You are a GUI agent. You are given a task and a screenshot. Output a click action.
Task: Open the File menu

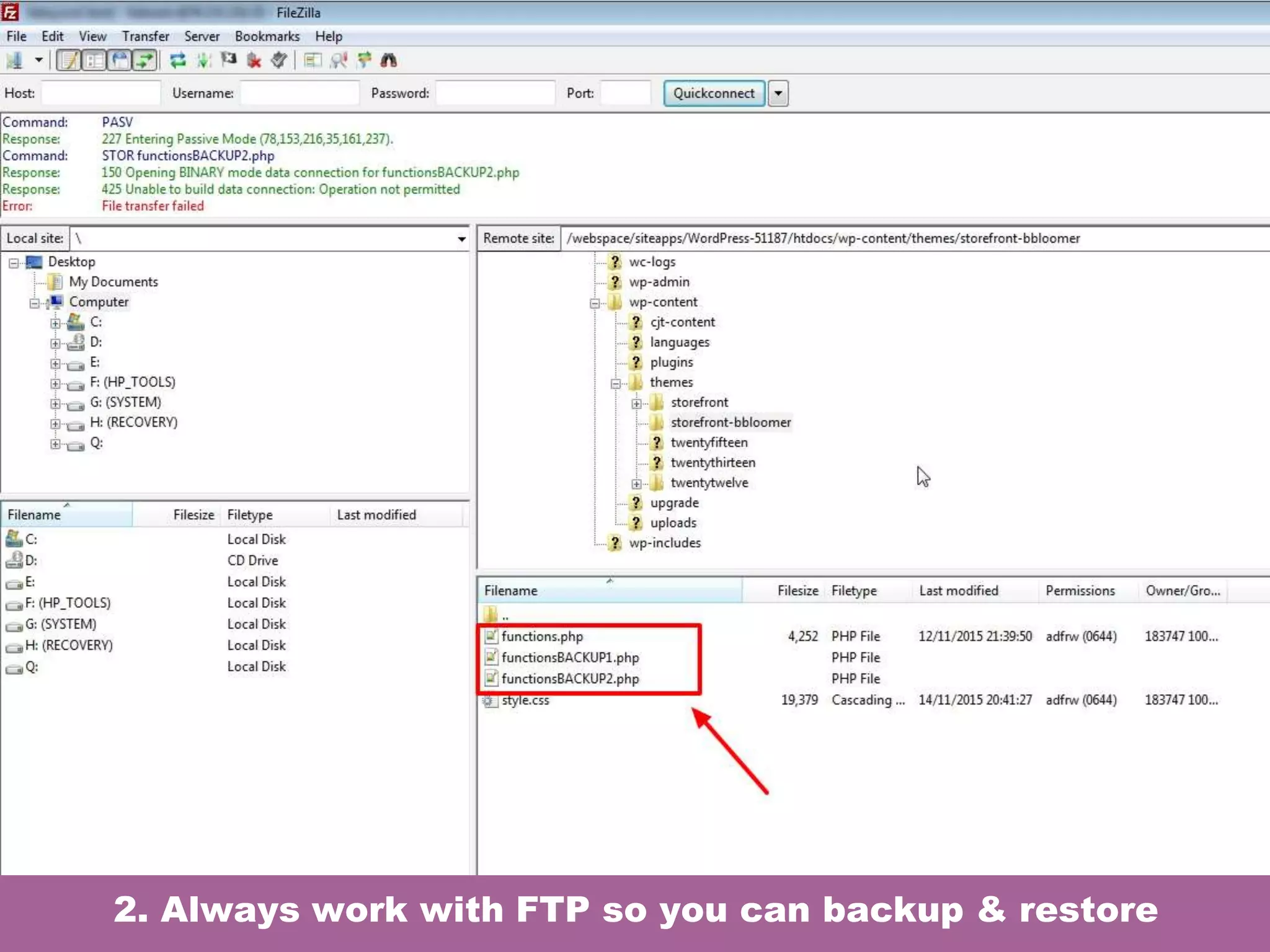click(16, 36)
